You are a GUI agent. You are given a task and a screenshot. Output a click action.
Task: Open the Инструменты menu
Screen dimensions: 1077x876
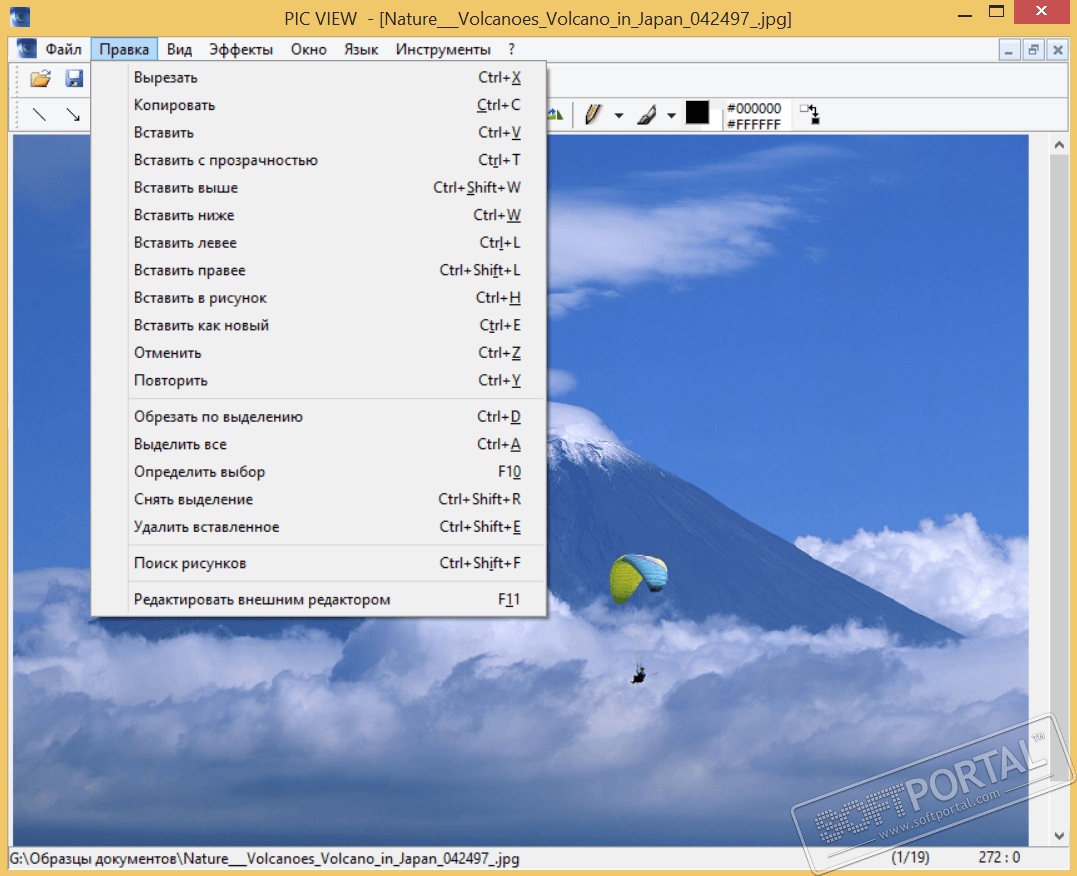tap(443, 49)
